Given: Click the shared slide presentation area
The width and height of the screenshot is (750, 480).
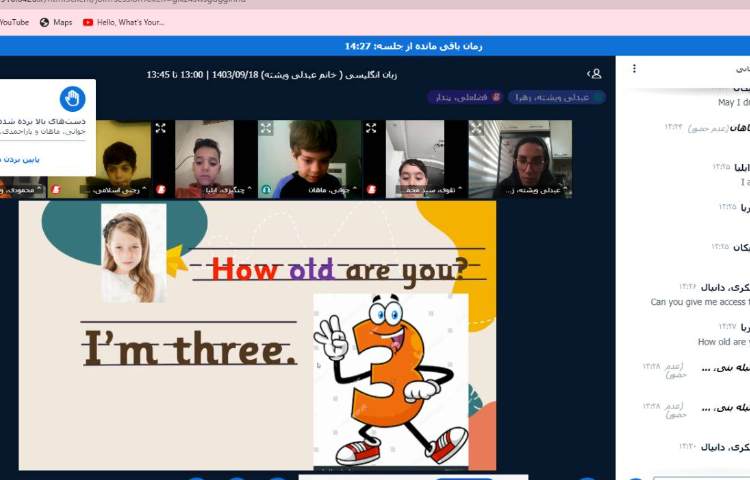Looking at the screenshot, I should point(257,335).
